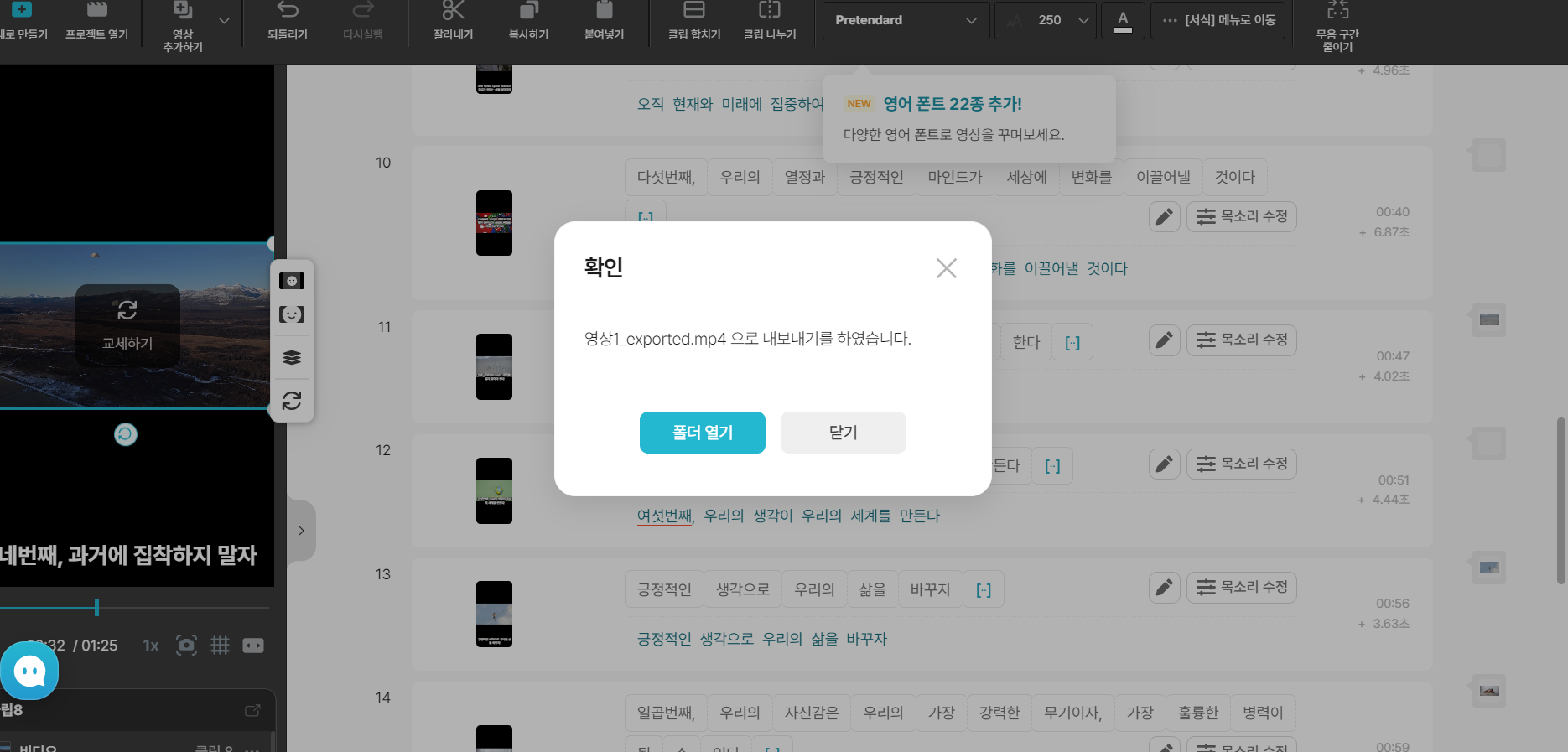Click the [··] pause marker in clip 13
The height and width of the screenshot is (752, 1568).
(x=984, y=589)
